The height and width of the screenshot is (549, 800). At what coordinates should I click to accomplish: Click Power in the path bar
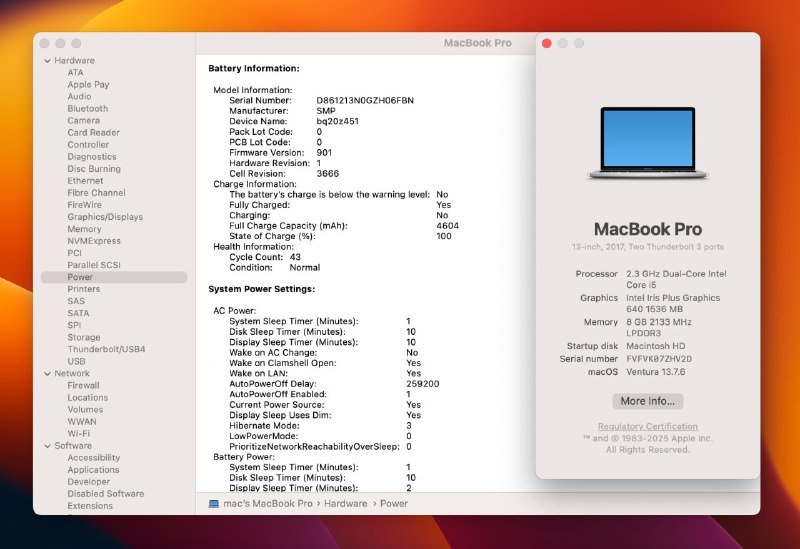click(x=394, y=504)
